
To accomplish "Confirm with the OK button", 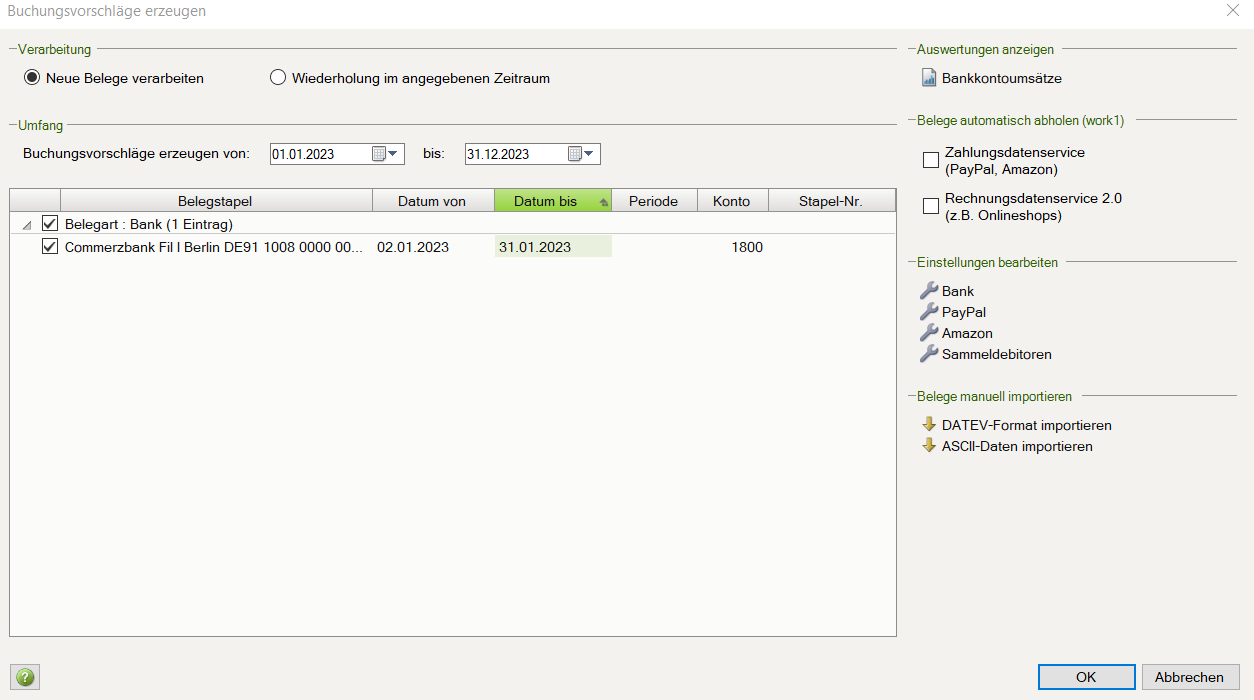I will pos(1086,676).
